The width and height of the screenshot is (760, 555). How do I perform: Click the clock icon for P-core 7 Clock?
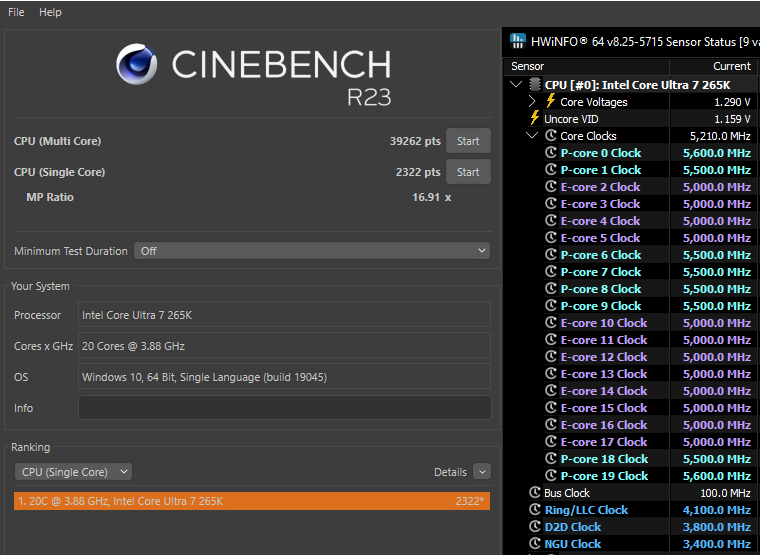[x=550, y=271]
